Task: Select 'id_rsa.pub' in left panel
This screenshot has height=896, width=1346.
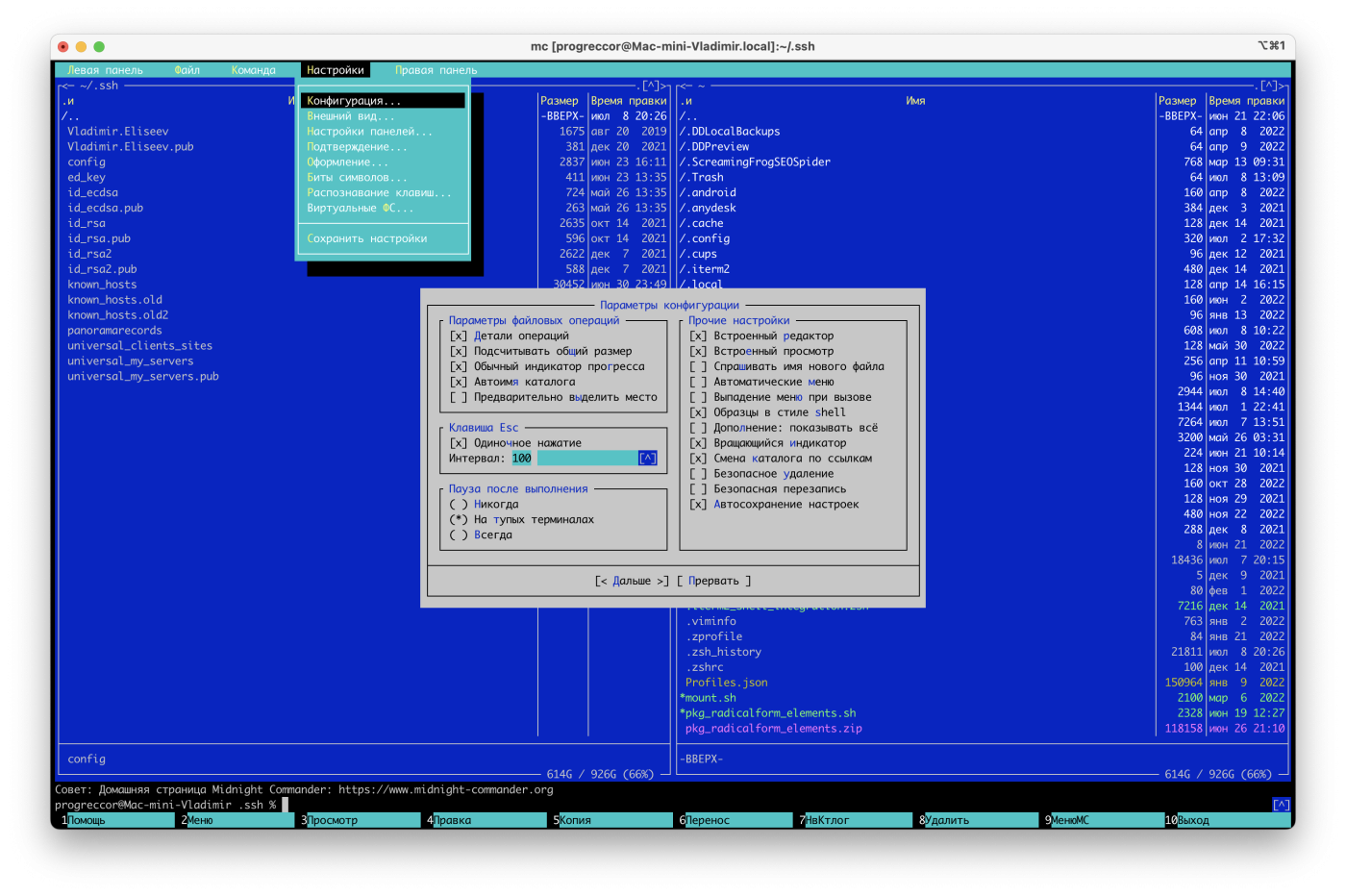Action: tap(99, 238)
